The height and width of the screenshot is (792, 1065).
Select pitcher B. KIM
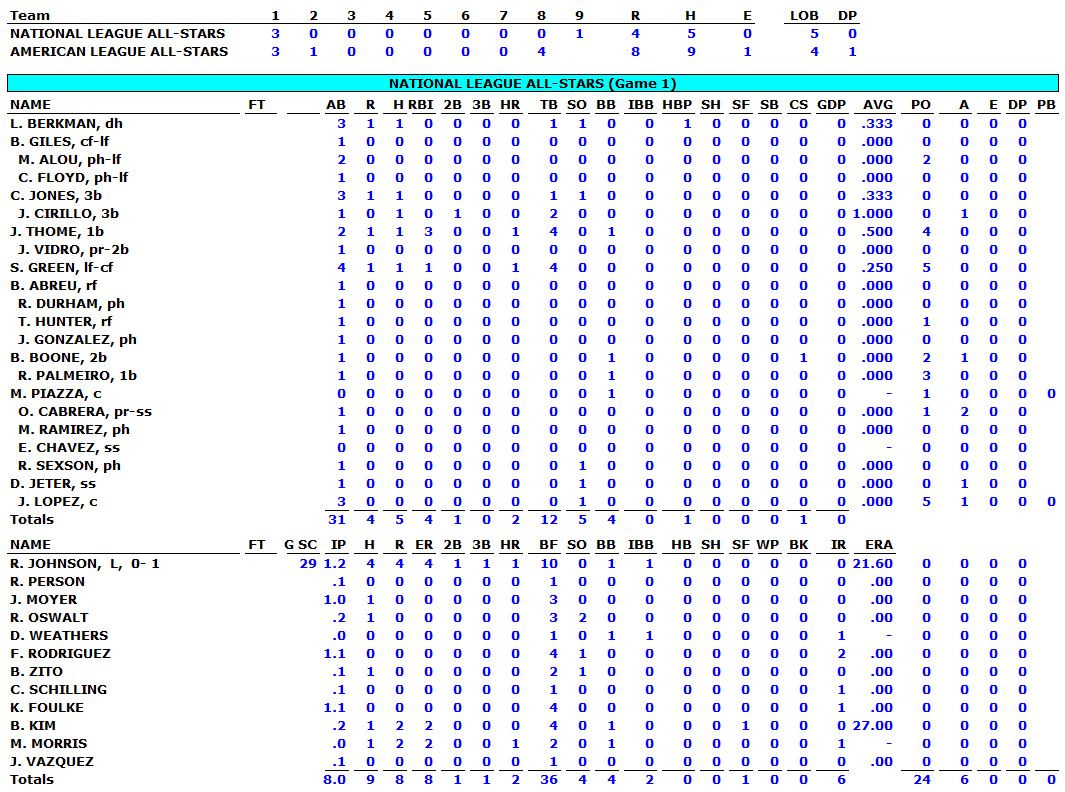(33, 725)
